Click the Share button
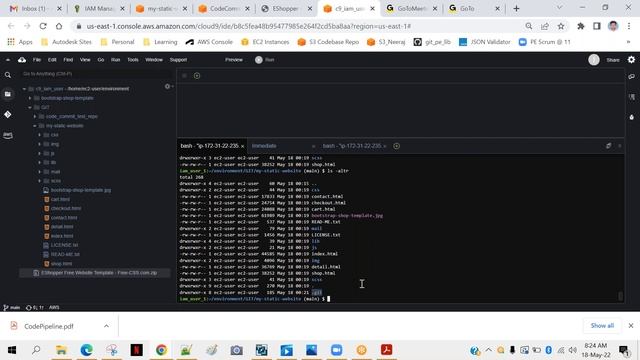 coord(613,60)
